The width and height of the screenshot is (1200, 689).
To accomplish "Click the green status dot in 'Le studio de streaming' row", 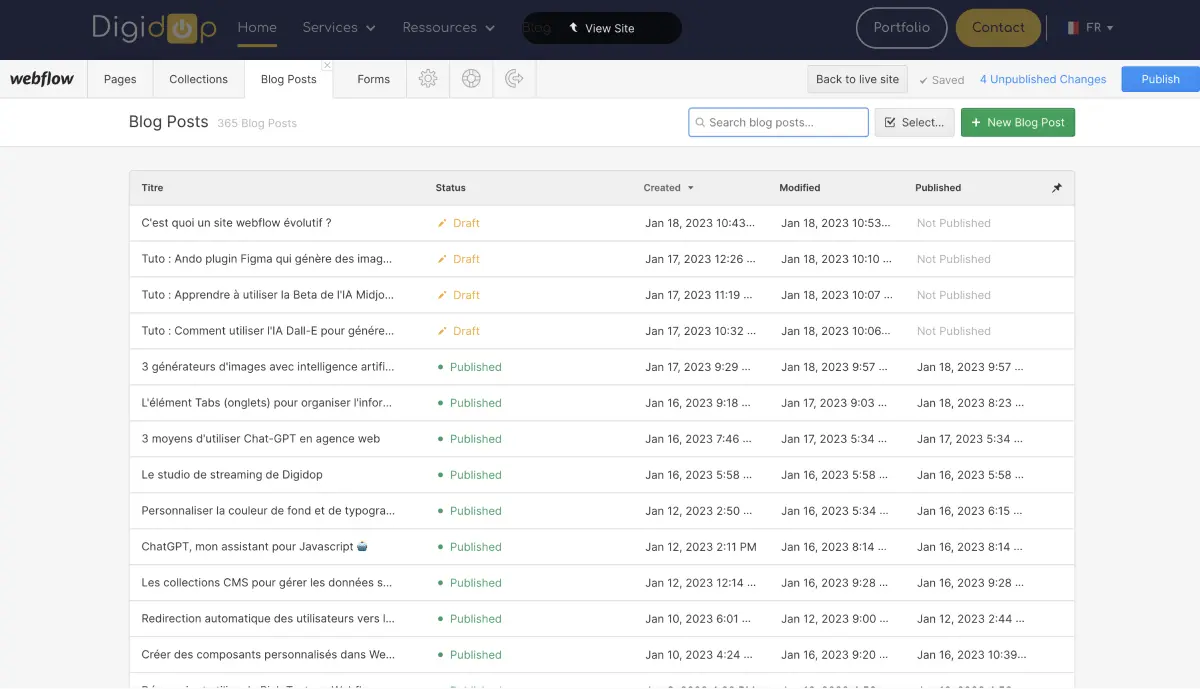I will [x=440, y=475].
